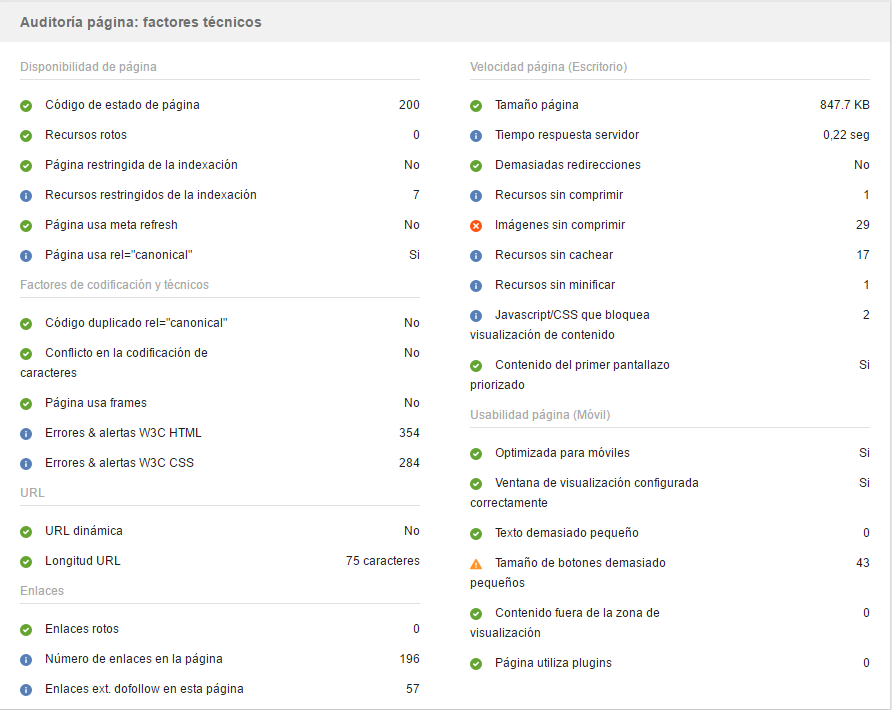The width and height of the screenshot is (892, 710).
Task: Open the Recursos restringidos de la indexación item
Action: point(151,195)
